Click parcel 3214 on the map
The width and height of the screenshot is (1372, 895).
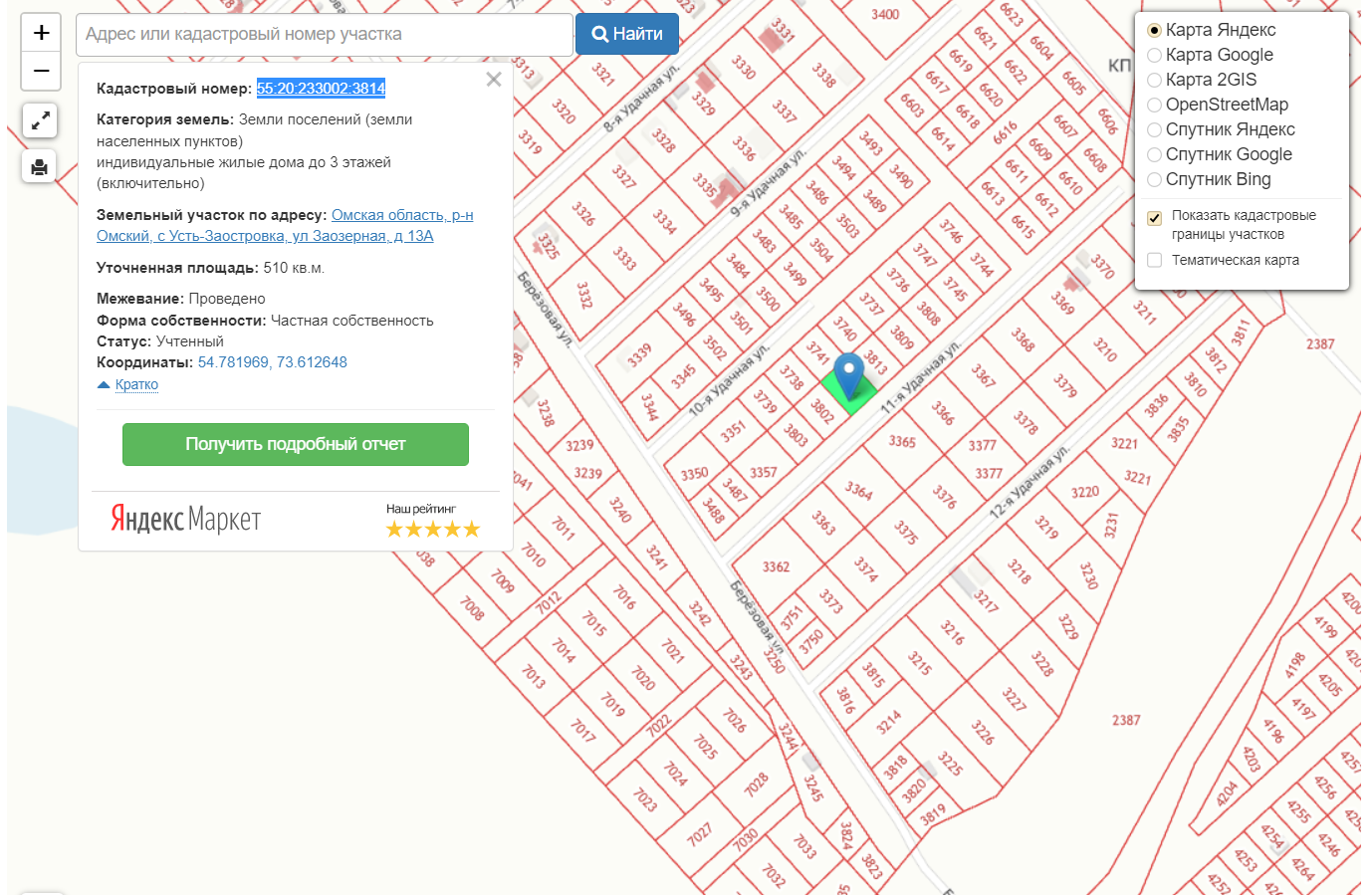[x=889, y=722]
